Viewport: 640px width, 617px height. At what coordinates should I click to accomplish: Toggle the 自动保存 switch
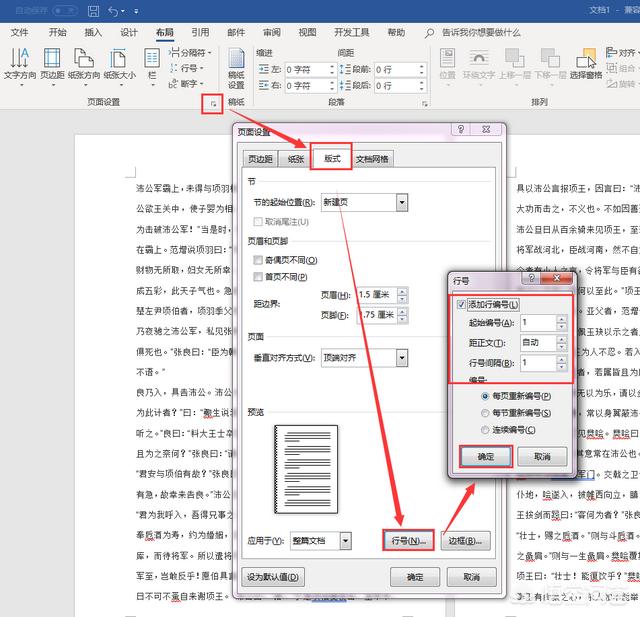coord(64,11)
